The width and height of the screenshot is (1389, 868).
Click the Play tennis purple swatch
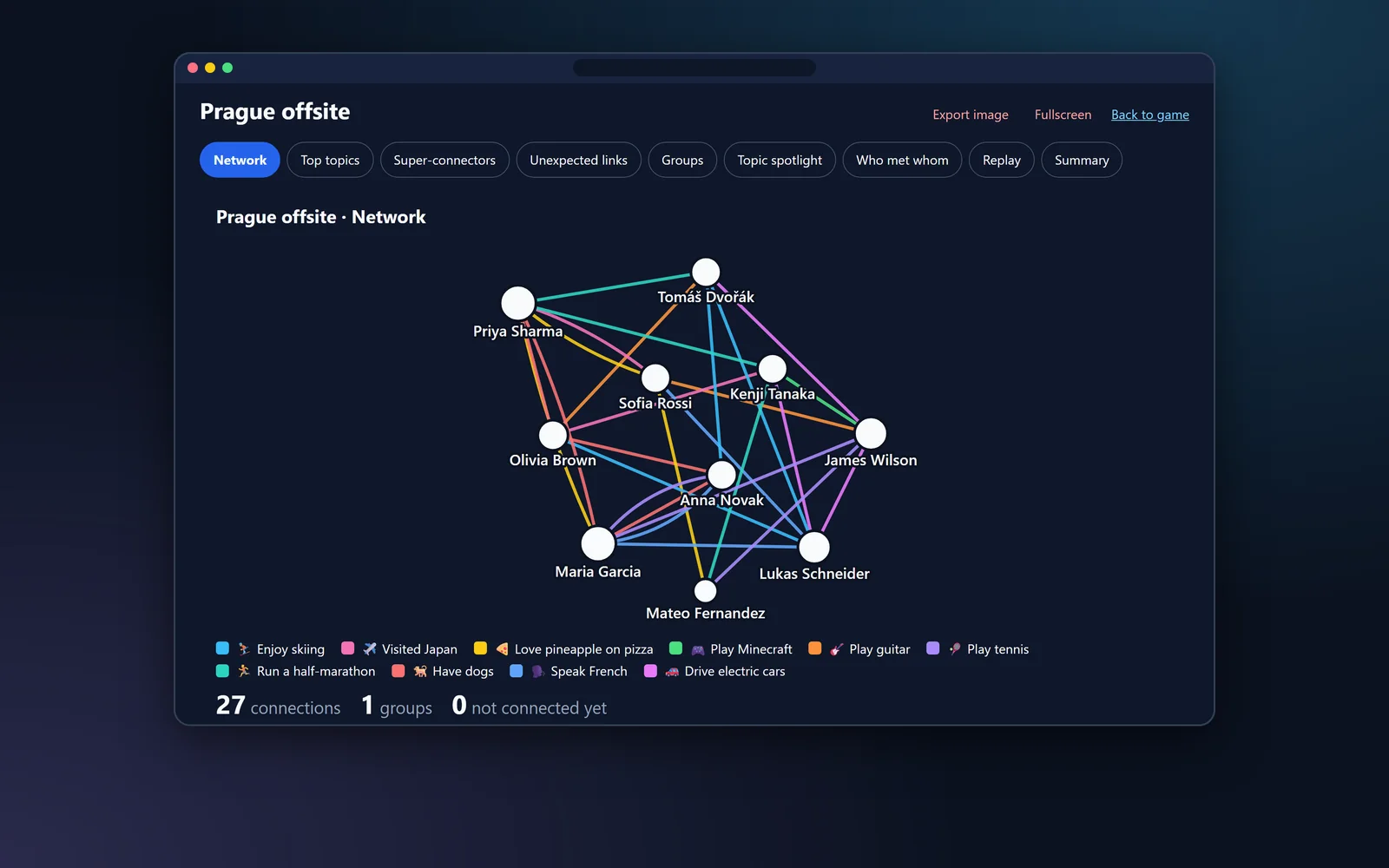tap(932, 648)
